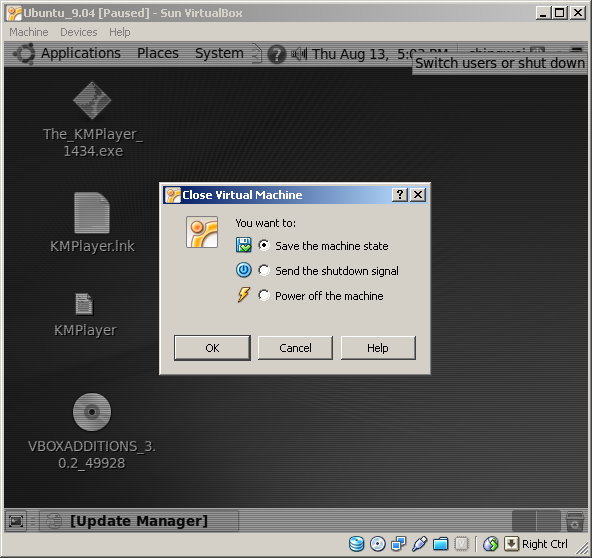The height and width of the screenshot is (558, 592).
Task: Open the Machine menu
Action: pyautogui.click(x=29, y=32)
